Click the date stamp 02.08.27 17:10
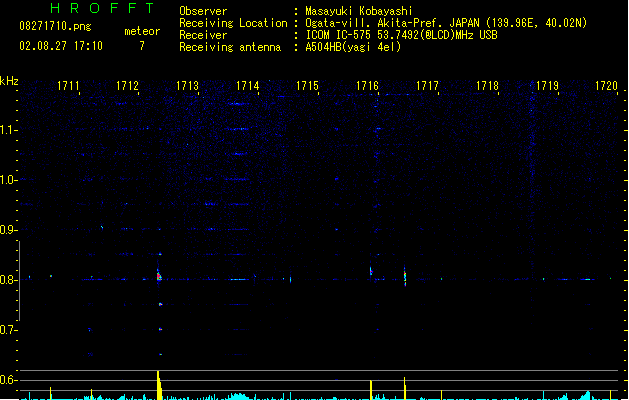 click(61, 46)
